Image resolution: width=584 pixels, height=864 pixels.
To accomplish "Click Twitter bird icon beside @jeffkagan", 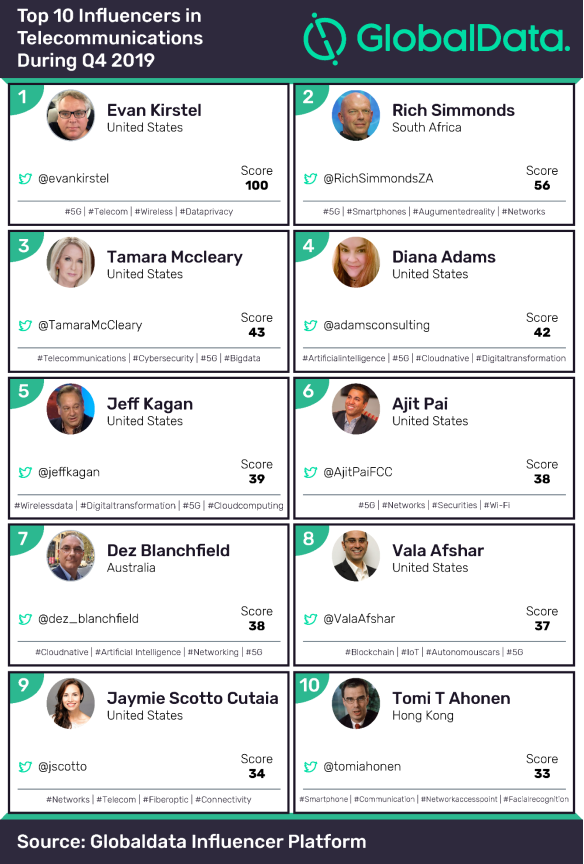I will (x=25, y=472).
